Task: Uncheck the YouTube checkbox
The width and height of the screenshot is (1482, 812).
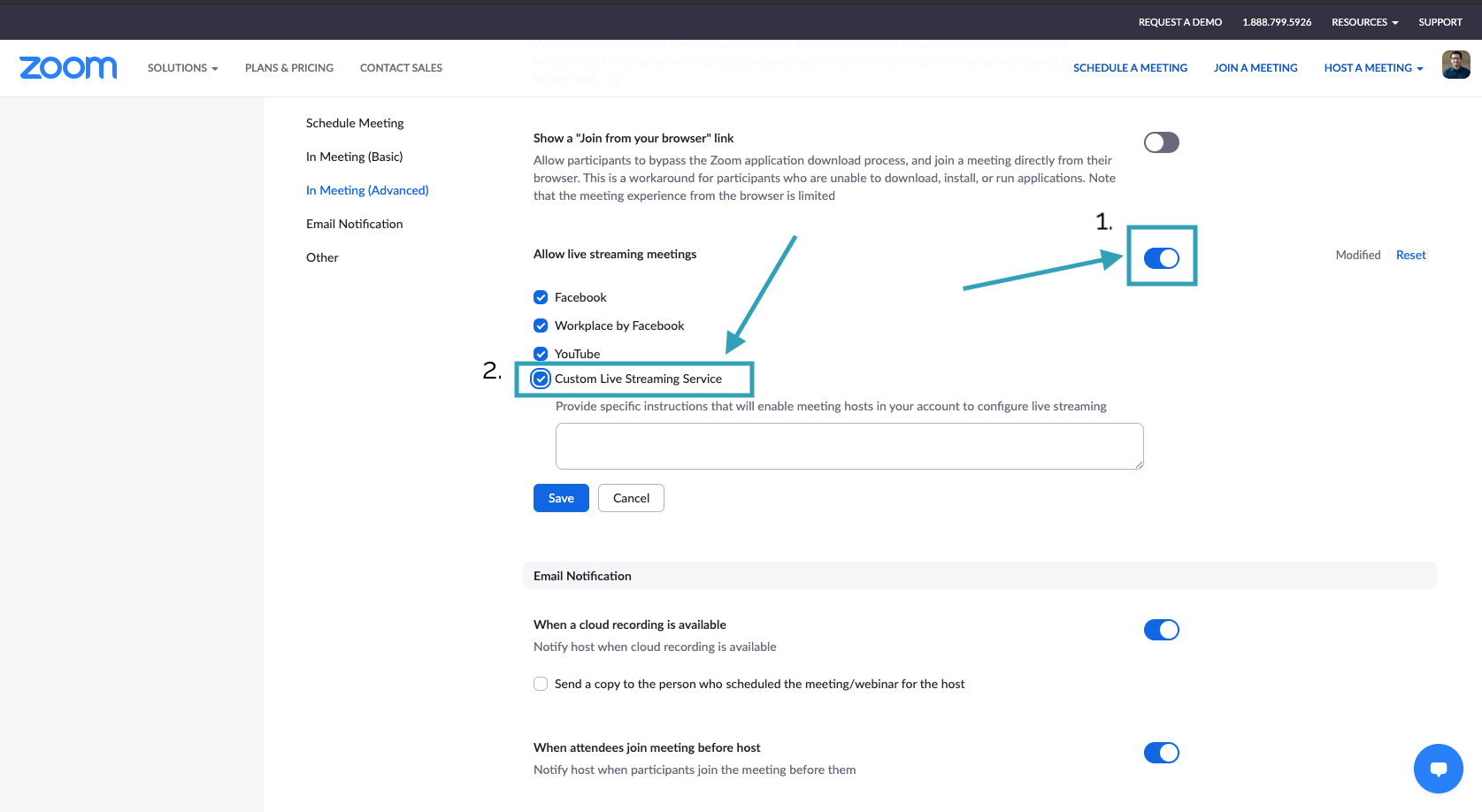Action: [541, 354]
